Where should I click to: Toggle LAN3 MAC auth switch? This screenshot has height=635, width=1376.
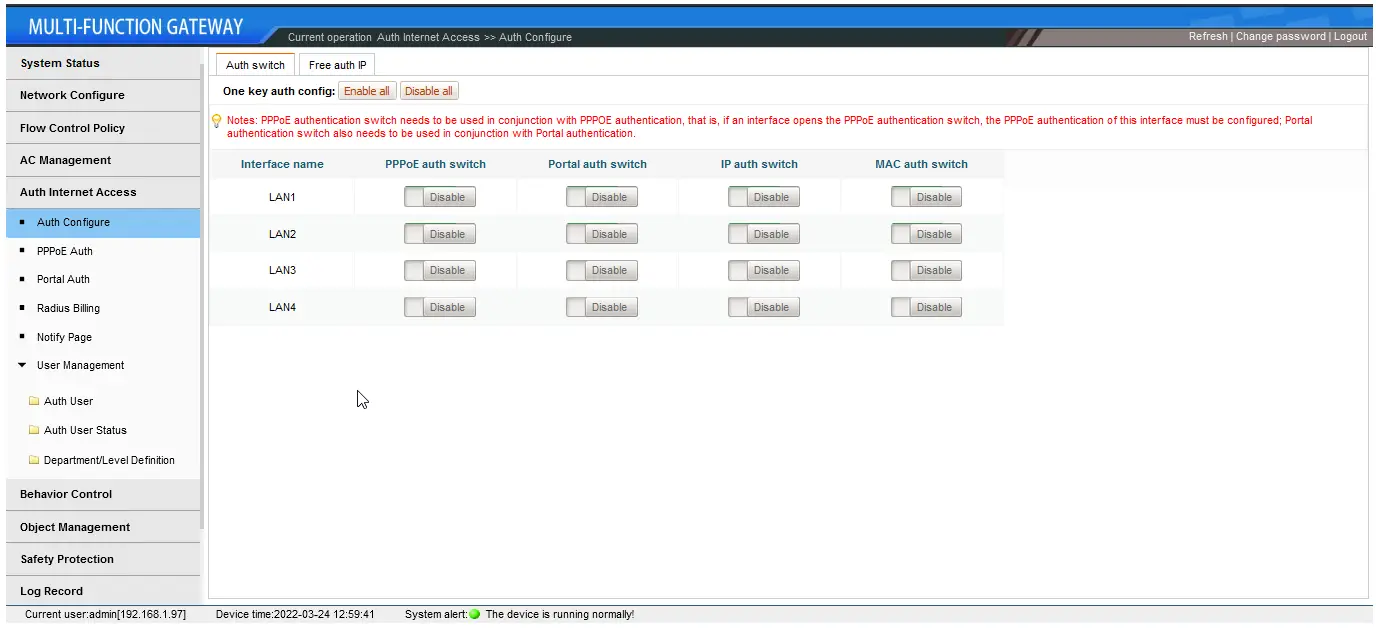[927, 270]
